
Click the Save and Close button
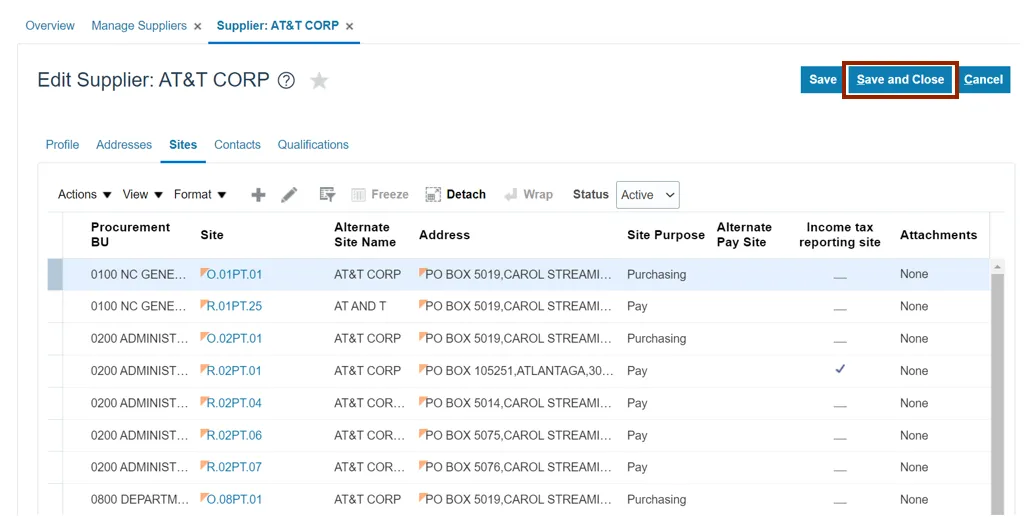(900, 80)
